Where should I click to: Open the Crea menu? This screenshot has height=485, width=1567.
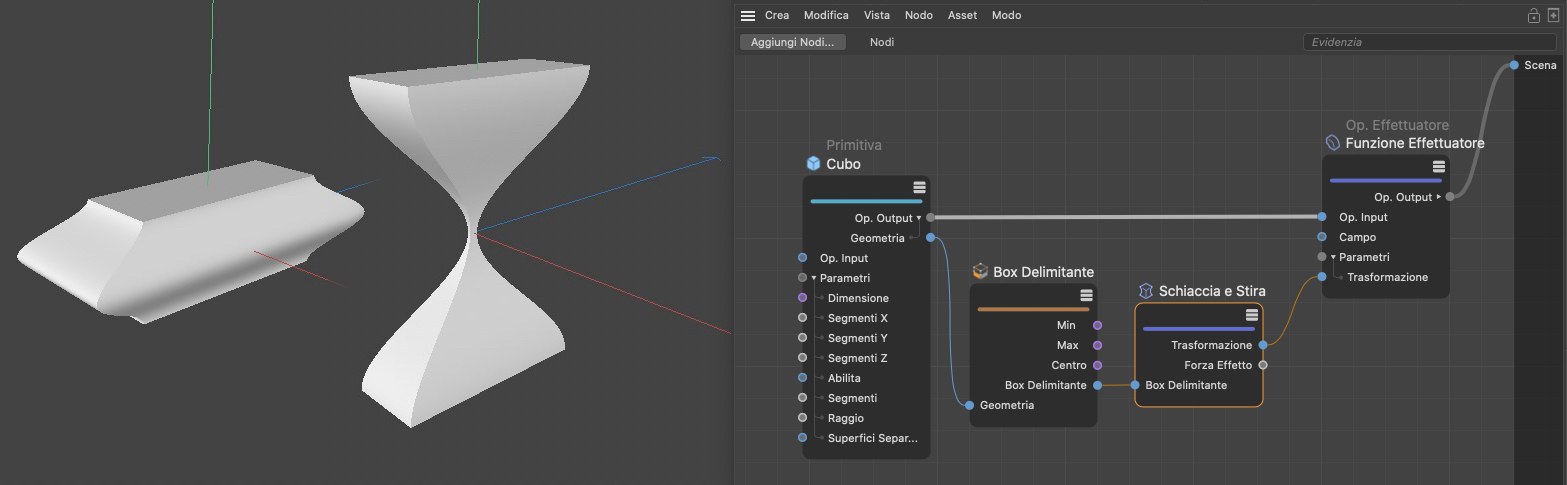coord(777,16)
